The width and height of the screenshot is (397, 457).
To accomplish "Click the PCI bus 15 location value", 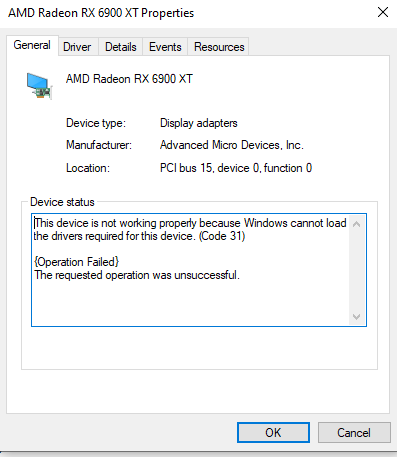I will [x=236, y=168].
